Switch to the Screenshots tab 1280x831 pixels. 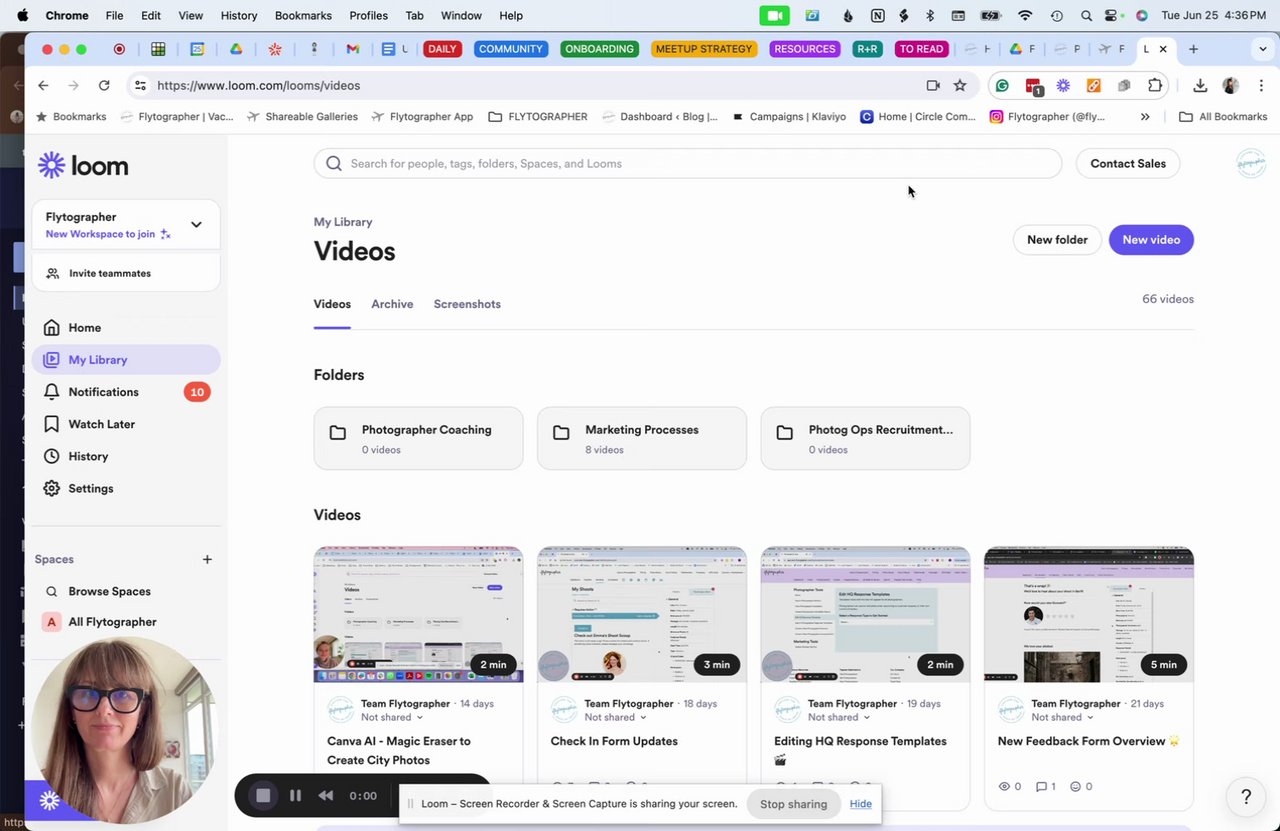pos(467,304)
